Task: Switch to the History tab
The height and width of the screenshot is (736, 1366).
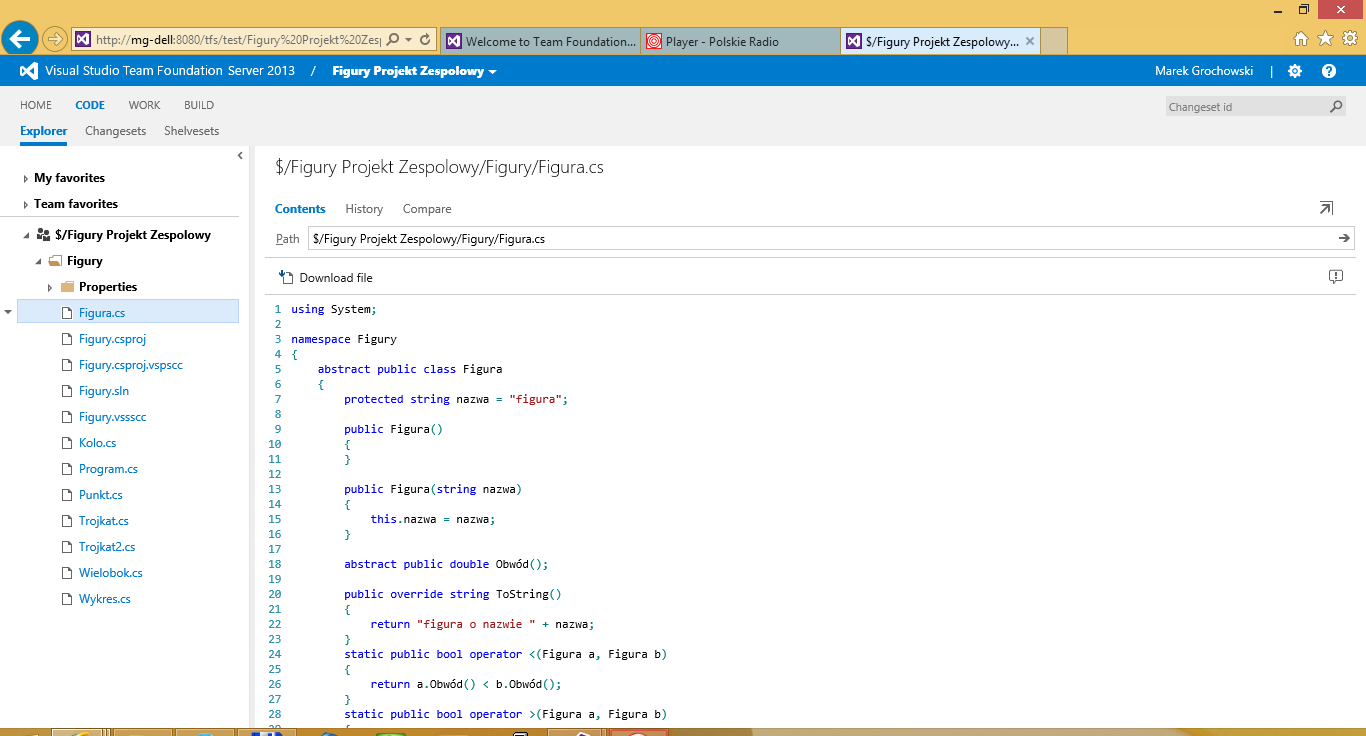Action: 364,209
